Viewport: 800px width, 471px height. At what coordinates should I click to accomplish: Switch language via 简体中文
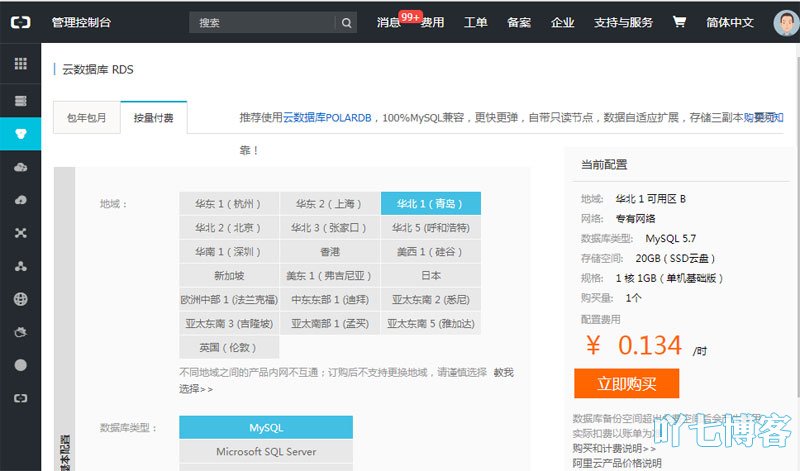point(730,22)
